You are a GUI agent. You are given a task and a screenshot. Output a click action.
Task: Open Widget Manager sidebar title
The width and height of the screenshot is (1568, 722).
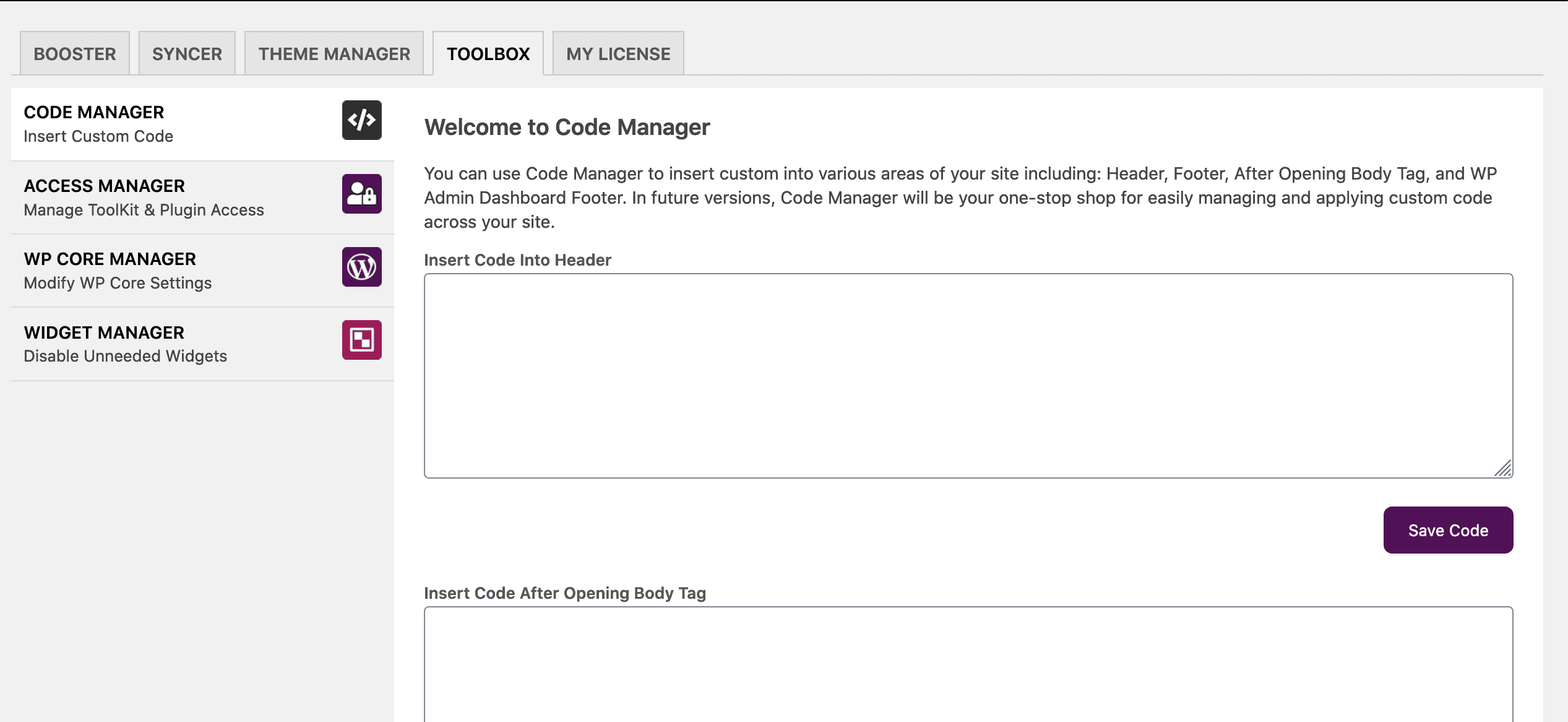pos(104,333)
